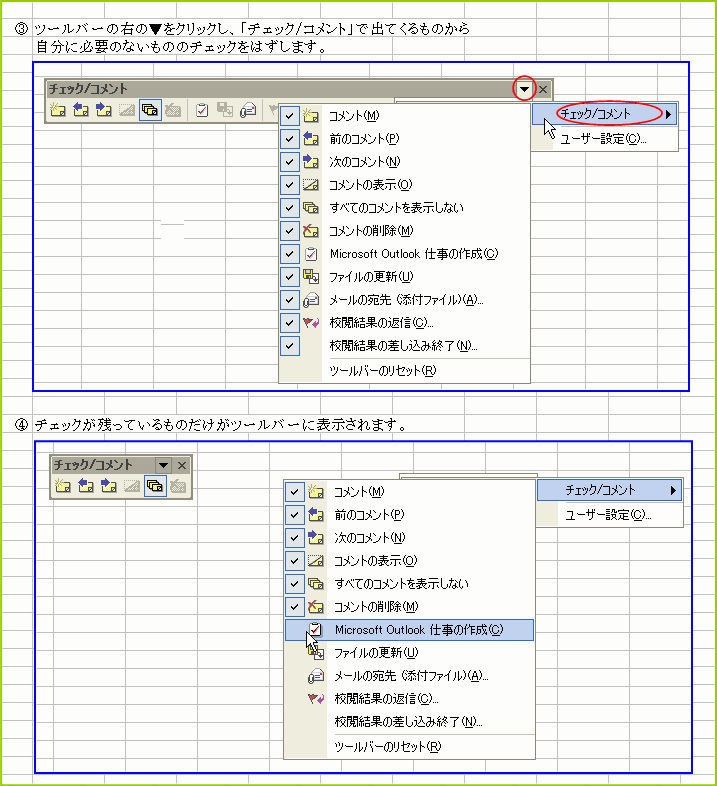Uncheck 次のコメント(N) checkbox in step ④ menu
This screenshot has width=717, height=786.
click(x=295, y=538)
